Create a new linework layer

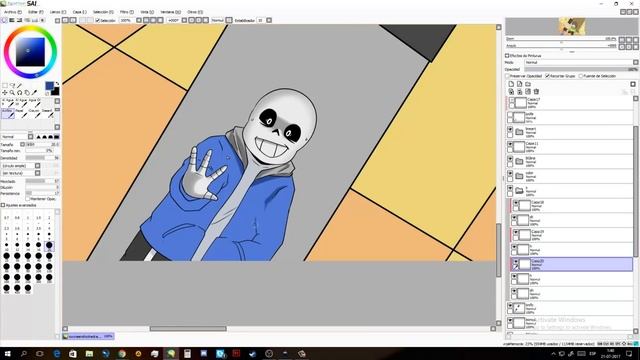(519, 84)
